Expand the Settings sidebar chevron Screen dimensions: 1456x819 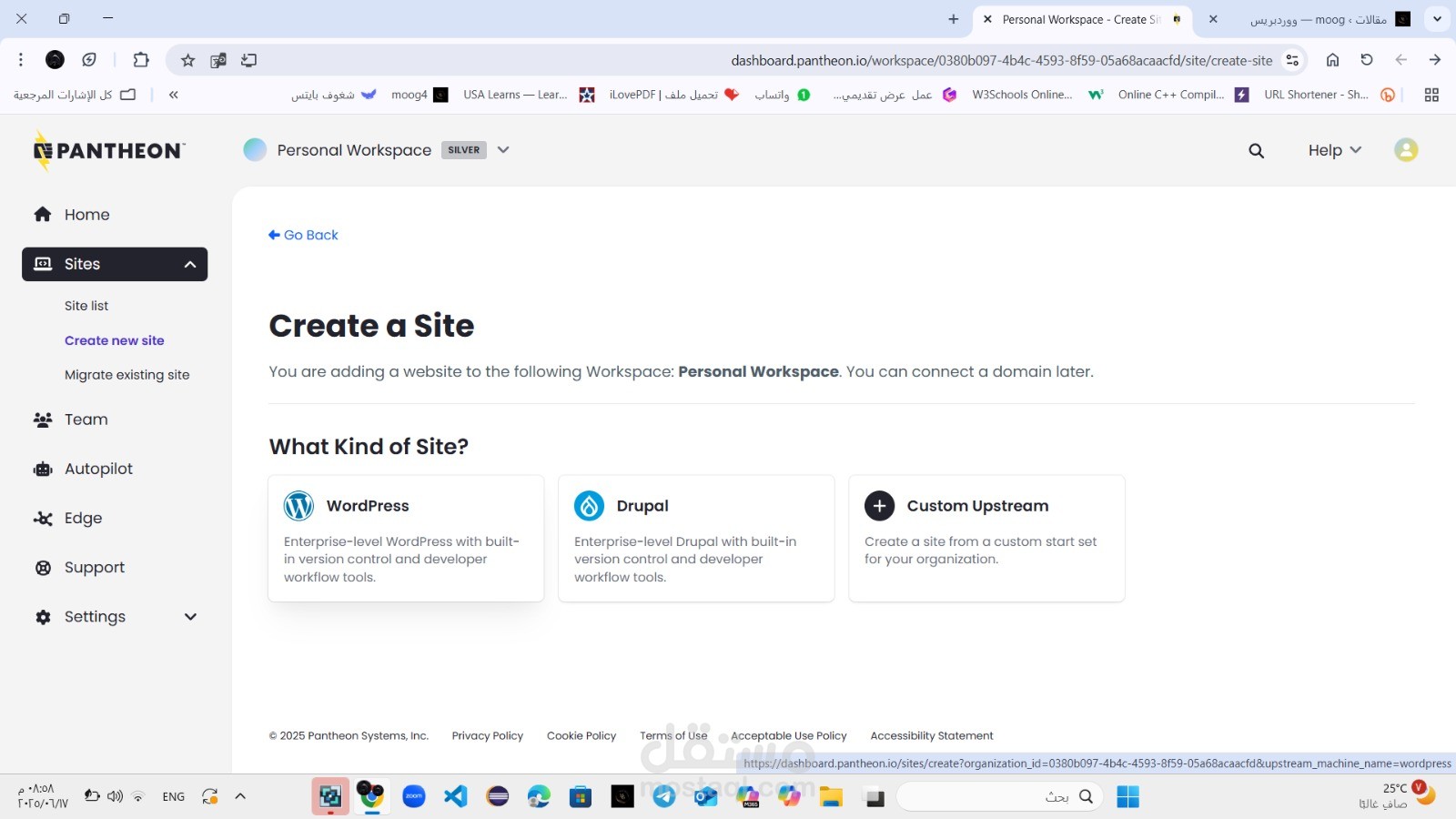(190, 617)
